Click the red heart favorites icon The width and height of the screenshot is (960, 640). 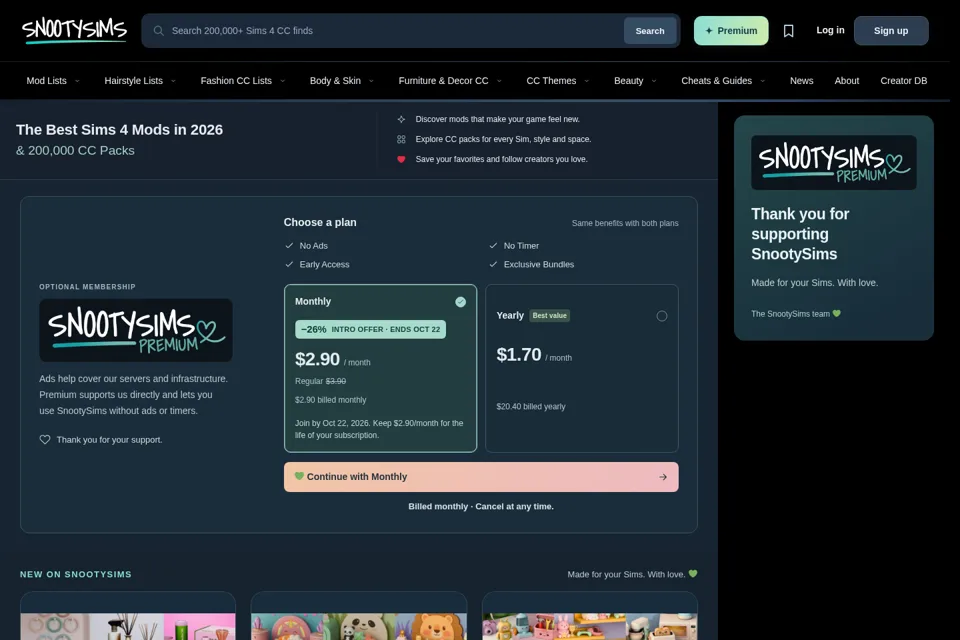[401, 159]
